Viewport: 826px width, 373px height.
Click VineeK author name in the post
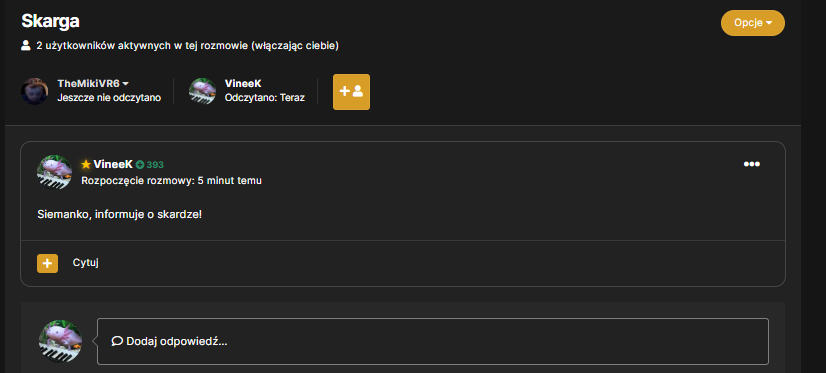click(113, 164)
